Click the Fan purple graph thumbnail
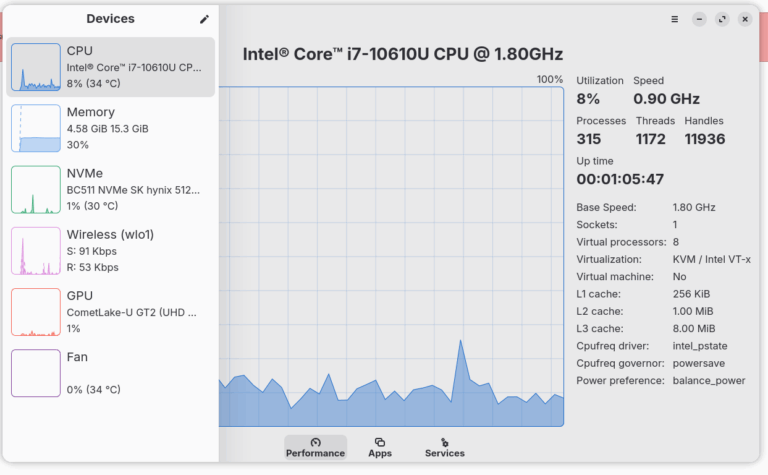 36,373
